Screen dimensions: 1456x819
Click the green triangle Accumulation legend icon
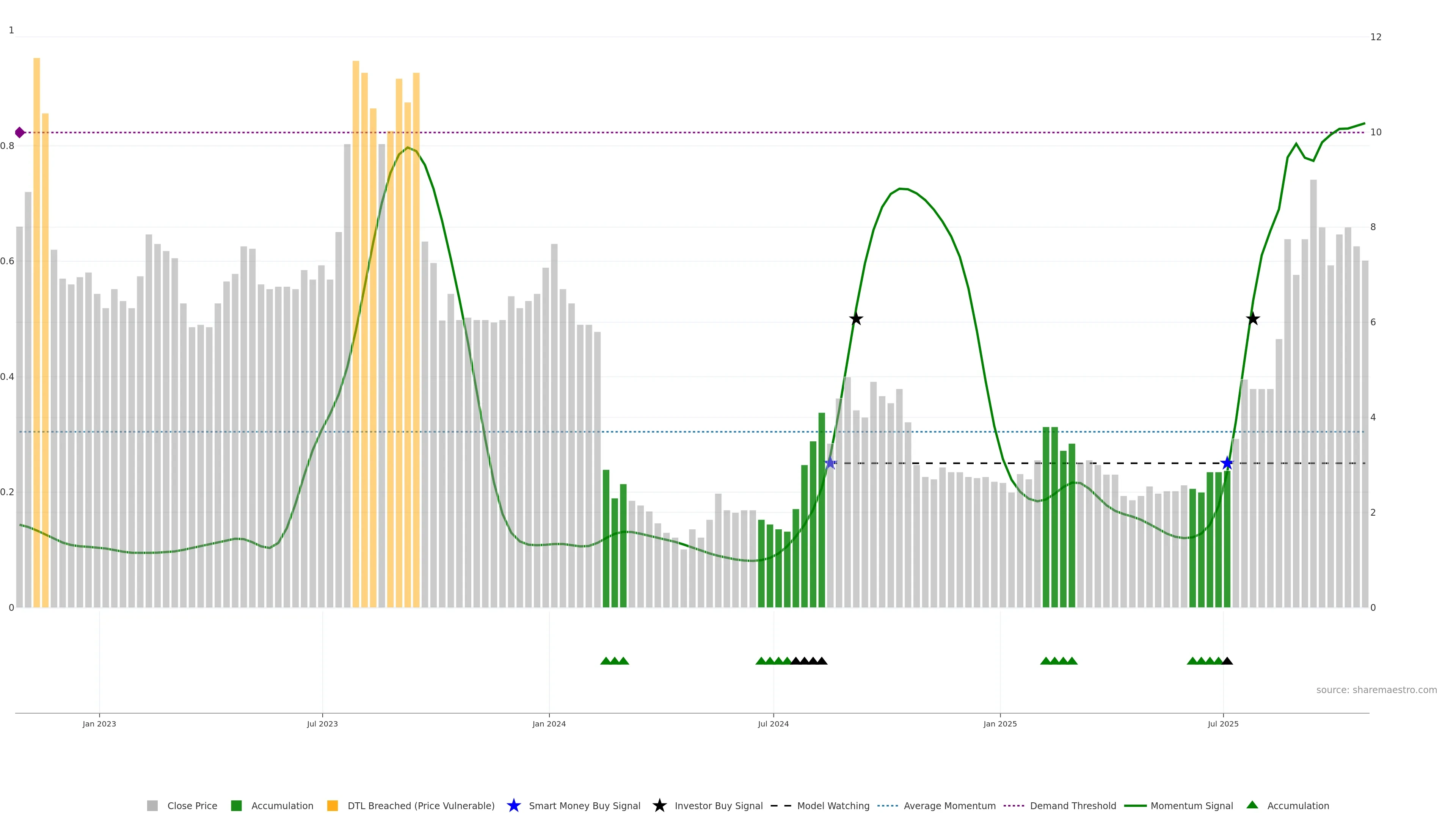(x=1252, y=805)
